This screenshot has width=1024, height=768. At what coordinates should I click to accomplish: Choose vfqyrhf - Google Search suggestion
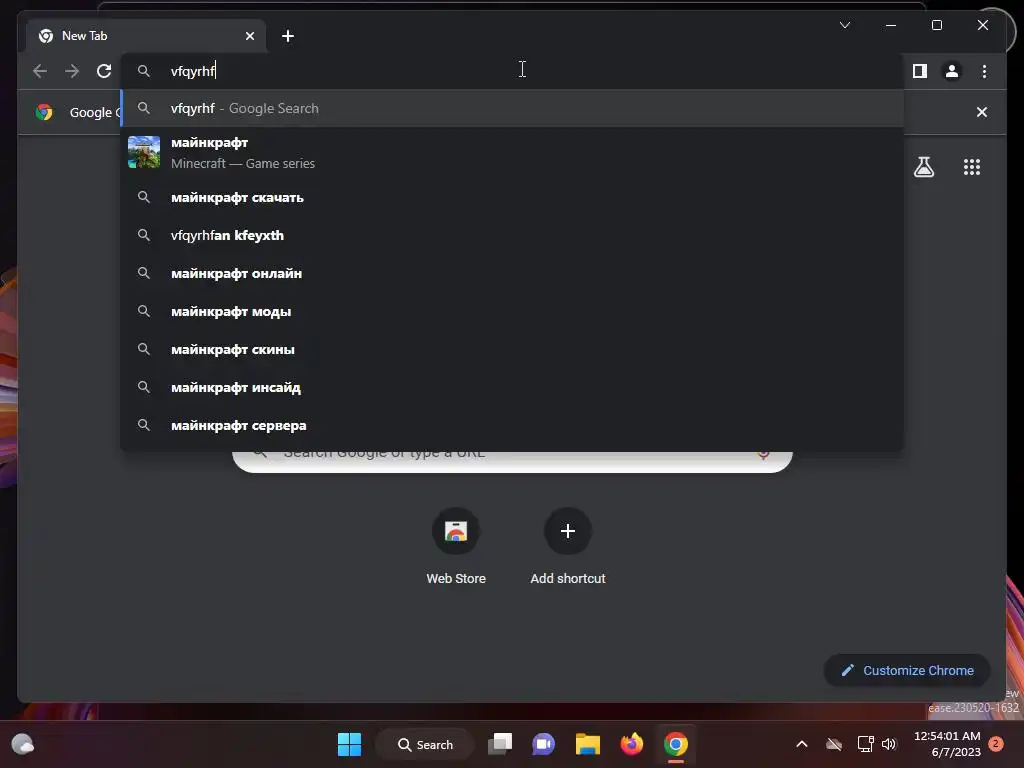point(513,108)
